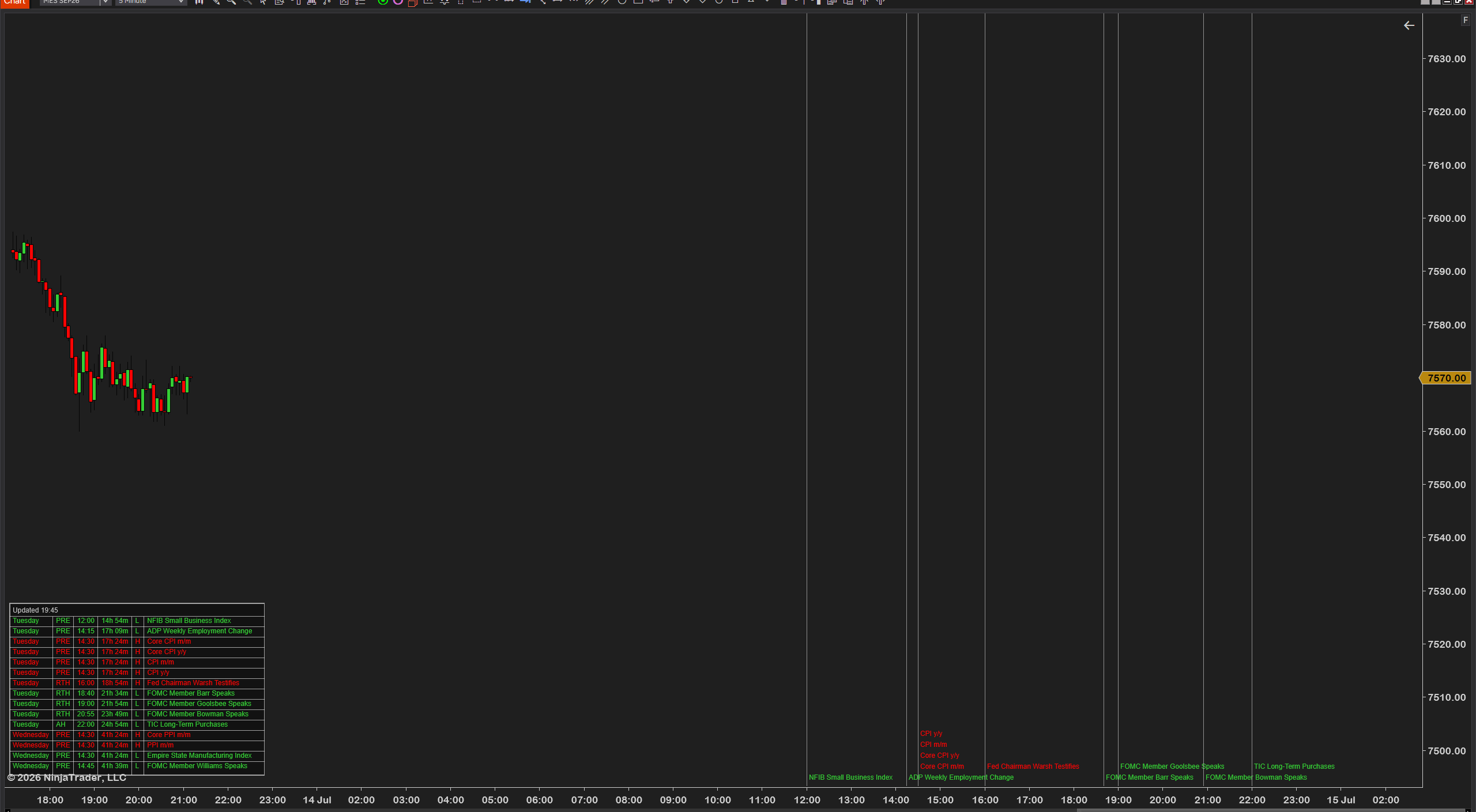Click the '17h 09m' countdown cell
1476x812 pixels.
115,631
